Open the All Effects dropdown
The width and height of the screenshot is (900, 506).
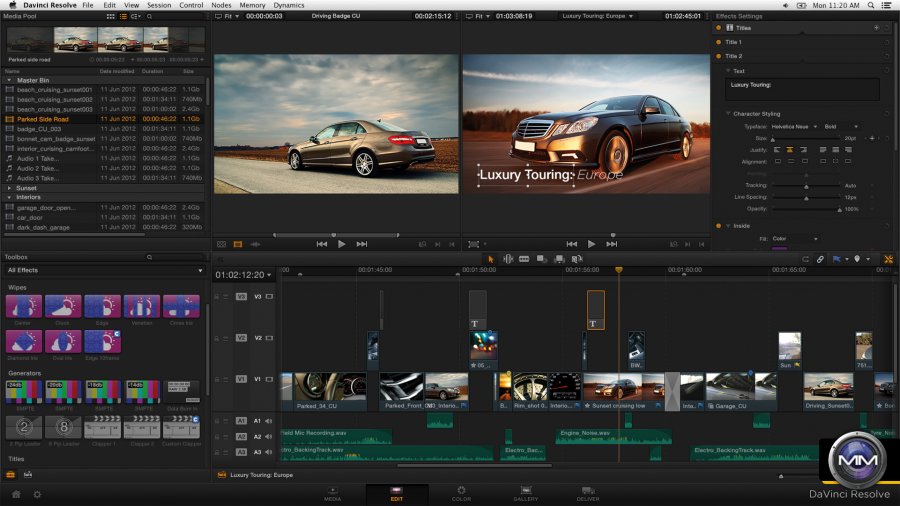(104, 270)
